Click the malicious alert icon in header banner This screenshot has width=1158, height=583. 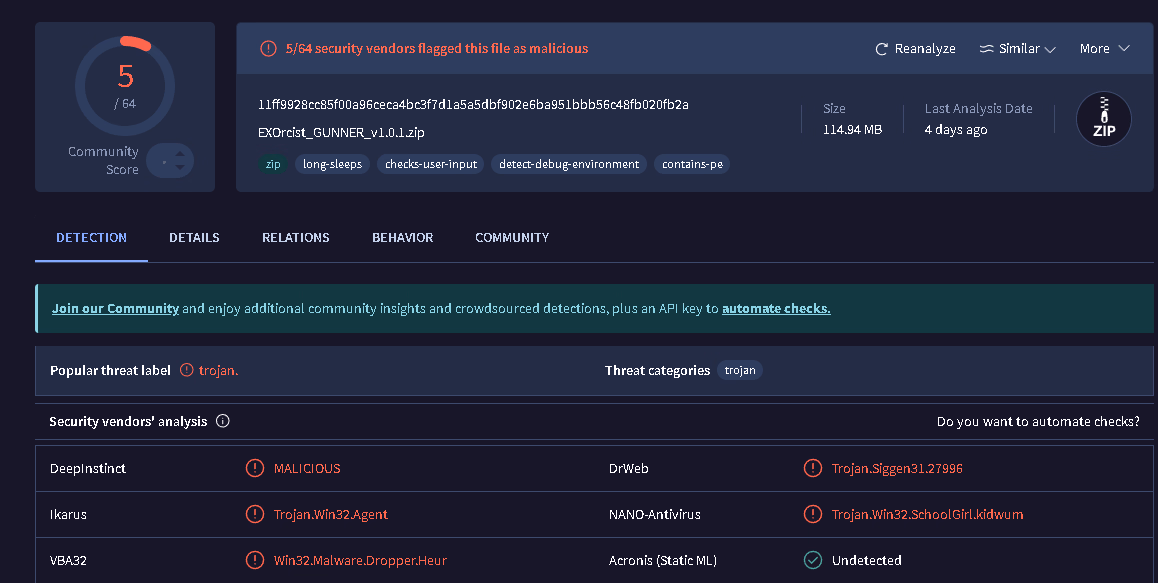[268, 48]
